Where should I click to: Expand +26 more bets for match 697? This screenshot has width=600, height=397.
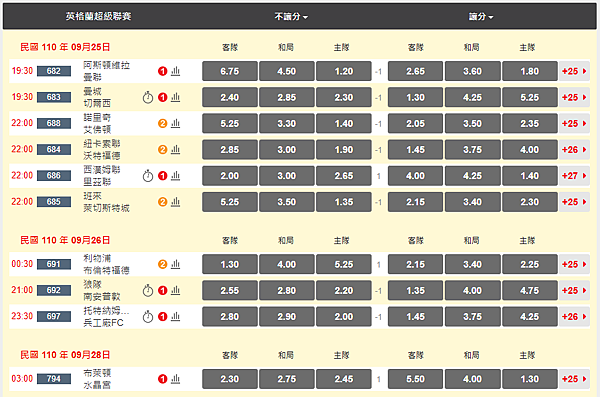click(574, 317)
